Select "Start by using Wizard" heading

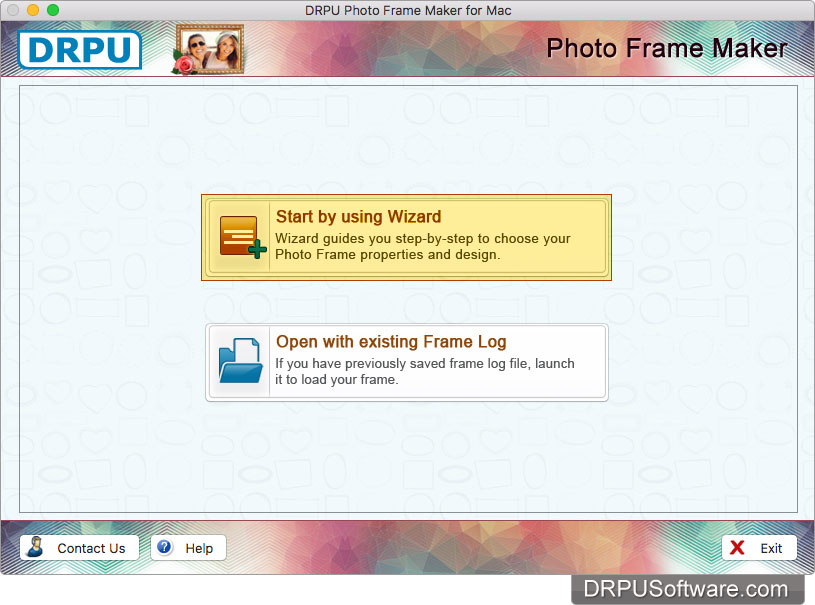point(359,216)
